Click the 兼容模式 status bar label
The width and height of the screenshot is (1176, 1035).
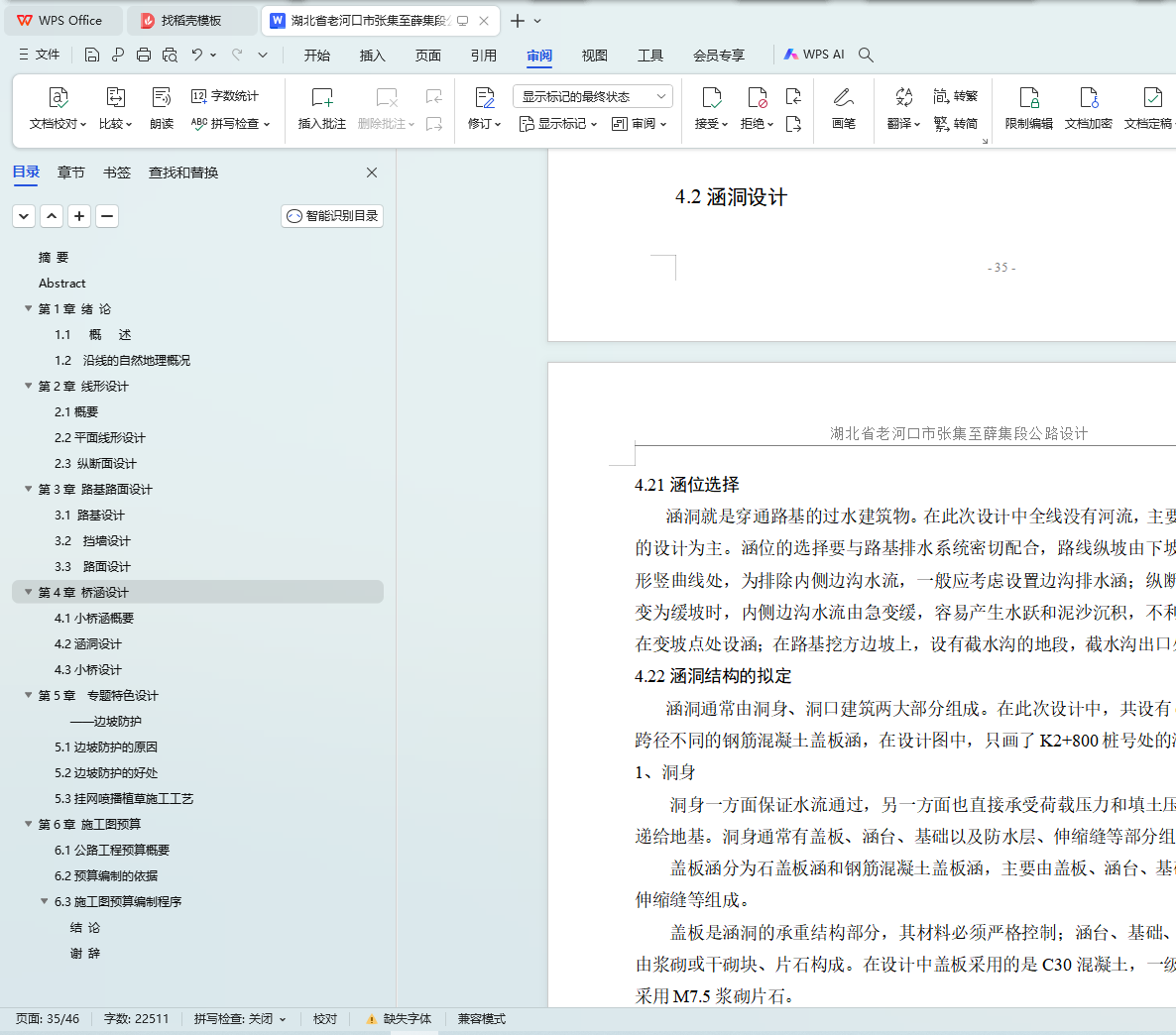482,1018
